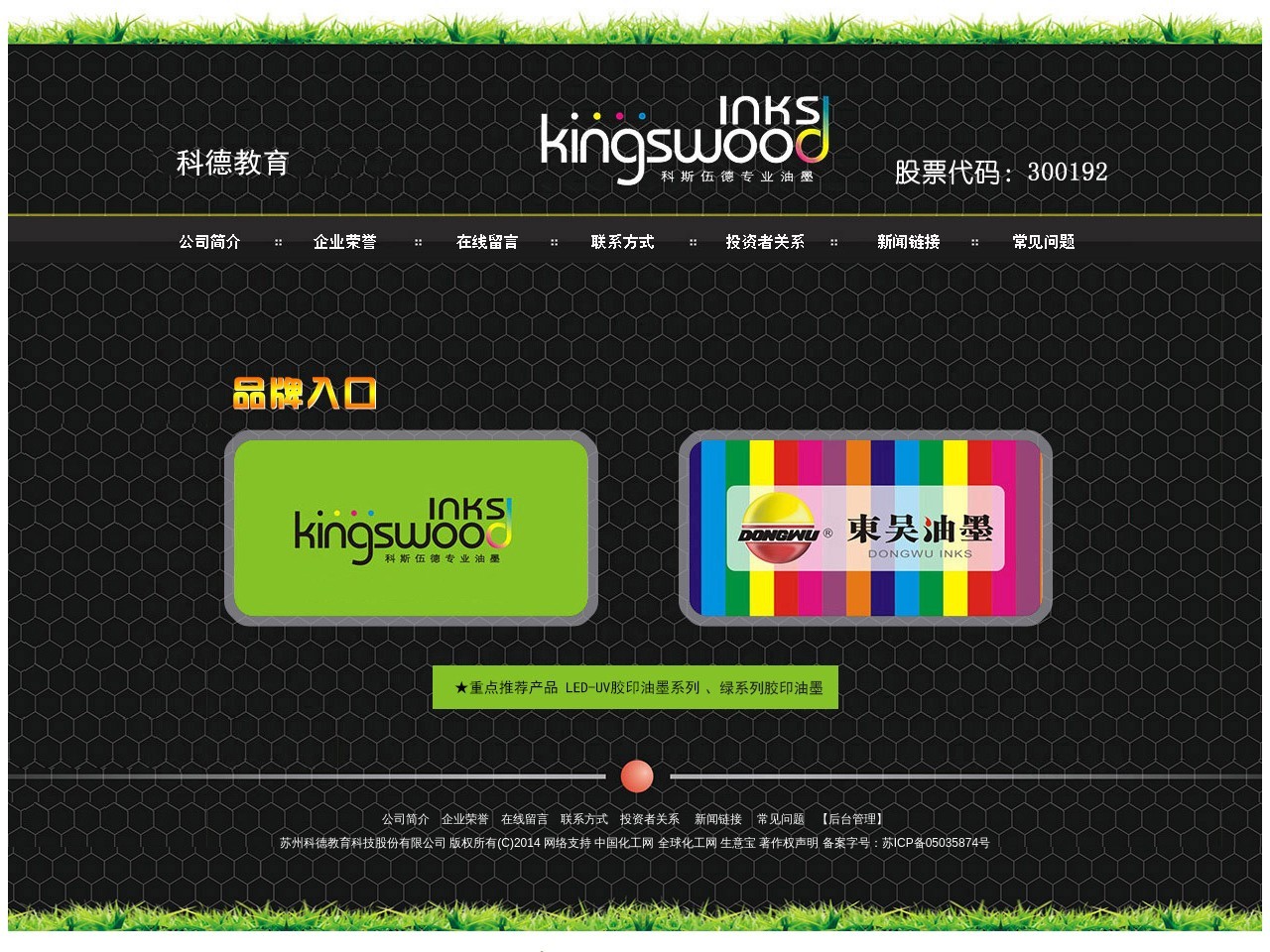The height and width of the screenshot is (952, 1270).
Task: Visit the 全球化工网 footer link
Action: coord(688,843)
